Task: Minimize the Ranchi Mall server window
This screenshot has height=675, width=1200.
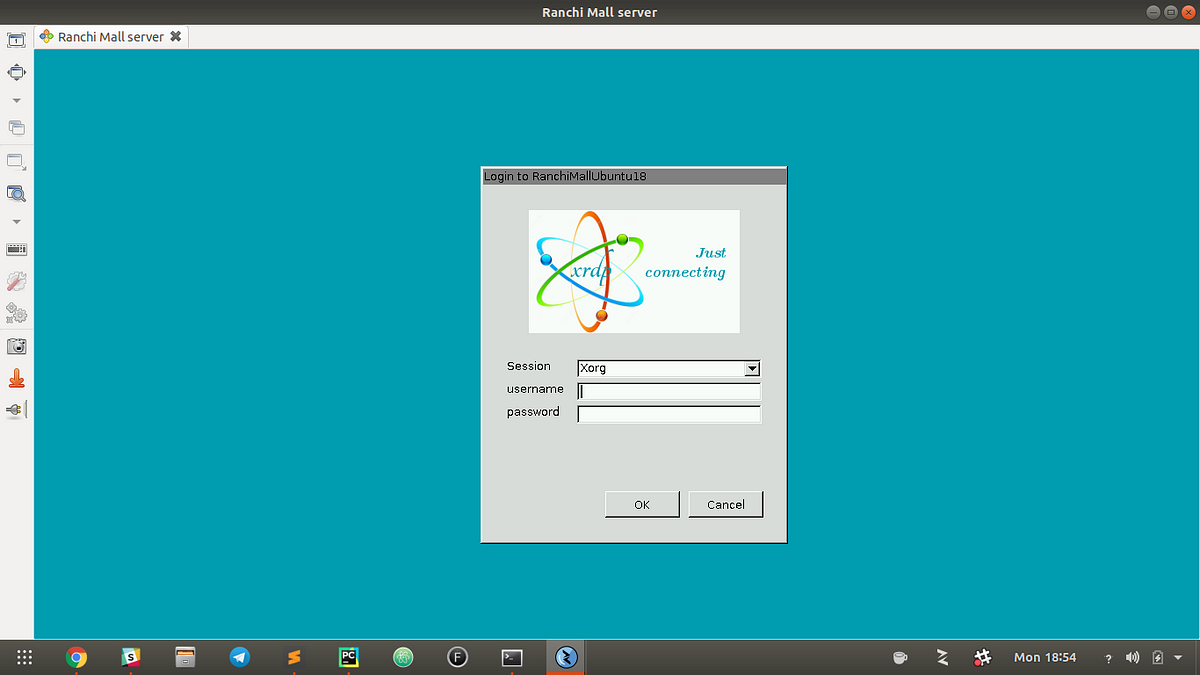Action: [1154, 11]
